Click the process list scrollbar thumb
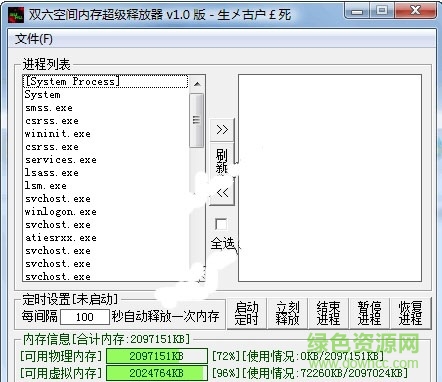442x382 pixels. (196, 120)
